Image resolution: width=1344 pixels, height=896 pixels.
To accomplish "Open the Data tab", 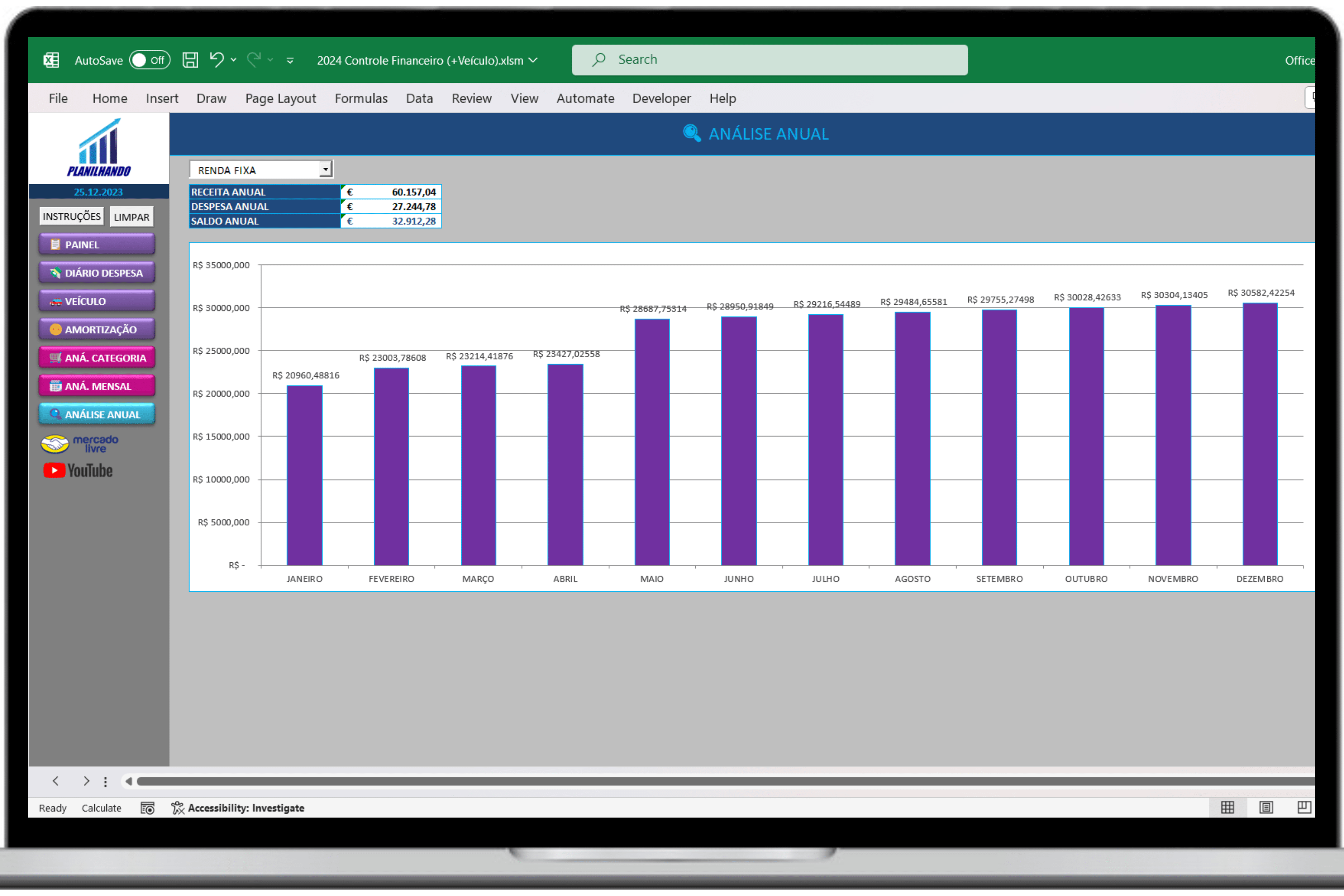I will 419,98.
